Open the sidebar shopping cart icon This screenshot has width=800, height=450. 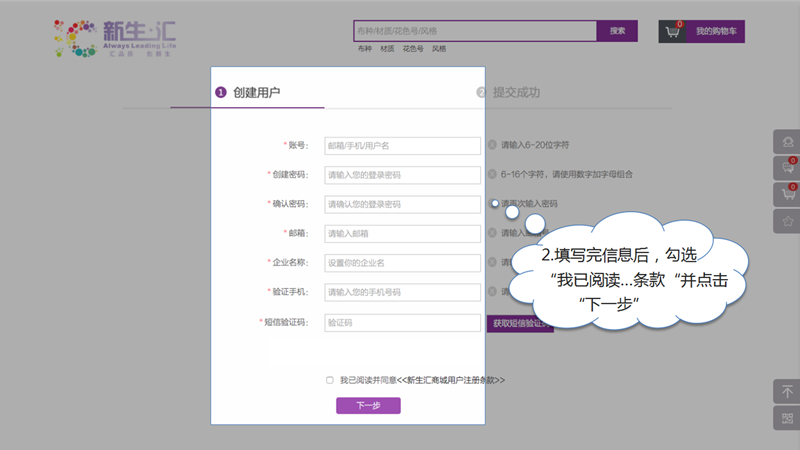[x=787, y=194]
